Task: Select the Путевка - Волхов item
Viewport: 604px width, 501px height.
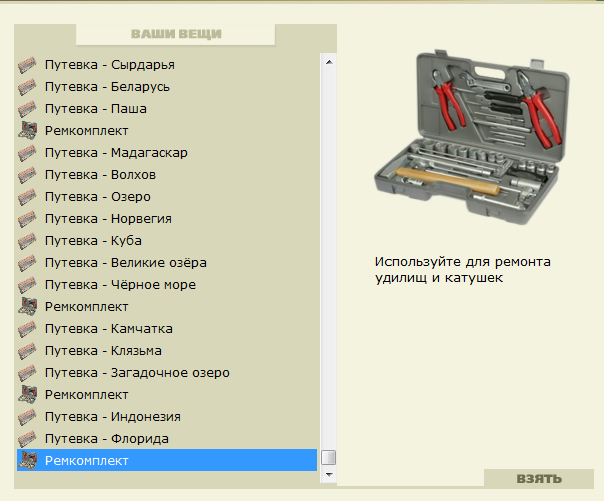Action: pos(100,175)
